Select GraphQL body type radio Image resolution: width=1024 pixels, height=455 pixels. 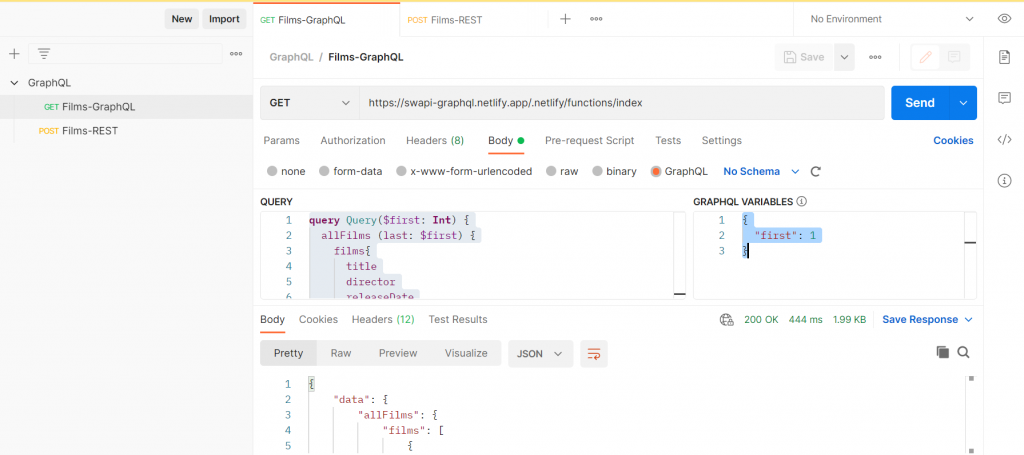click(x=656, y=172)
